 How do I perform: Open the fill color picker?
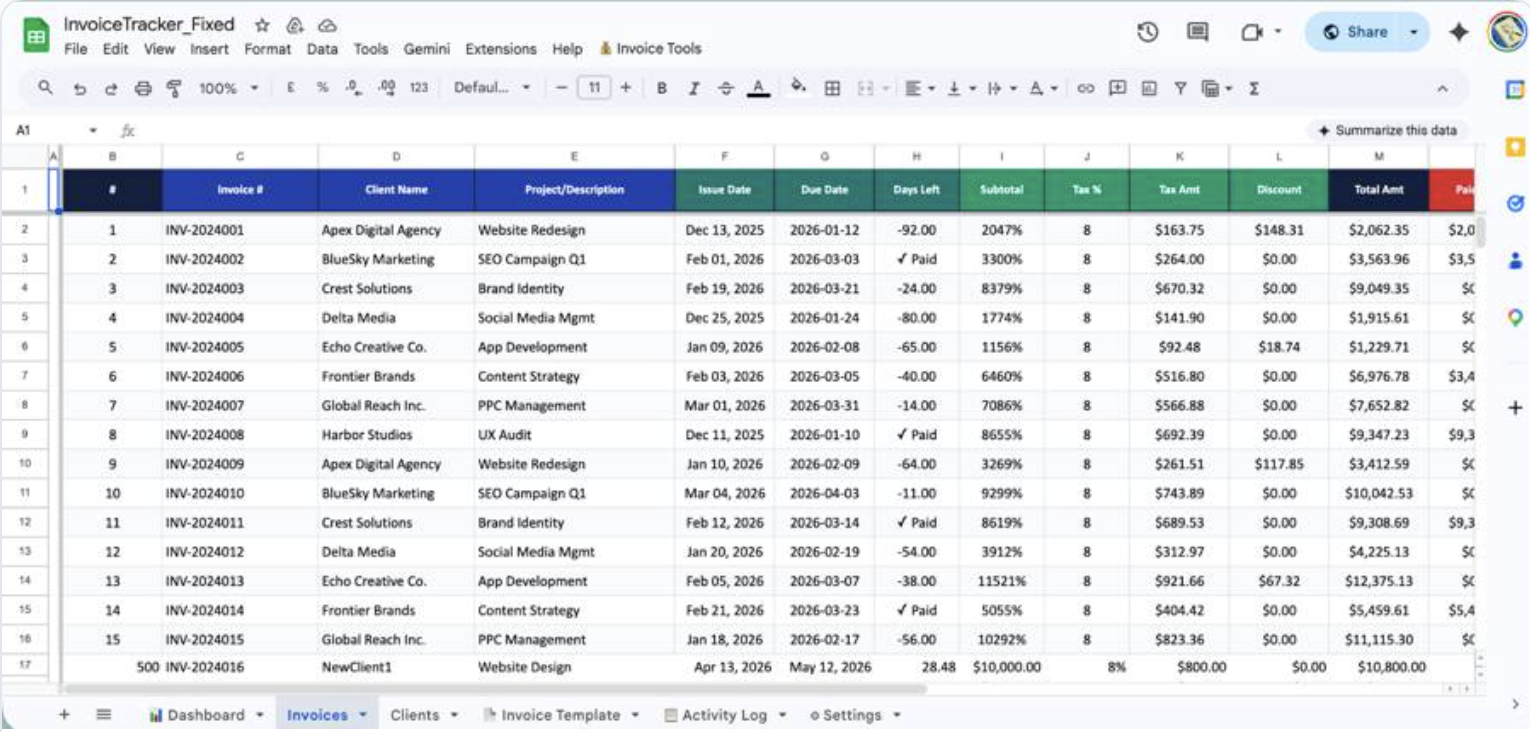(x=798, y=88)
